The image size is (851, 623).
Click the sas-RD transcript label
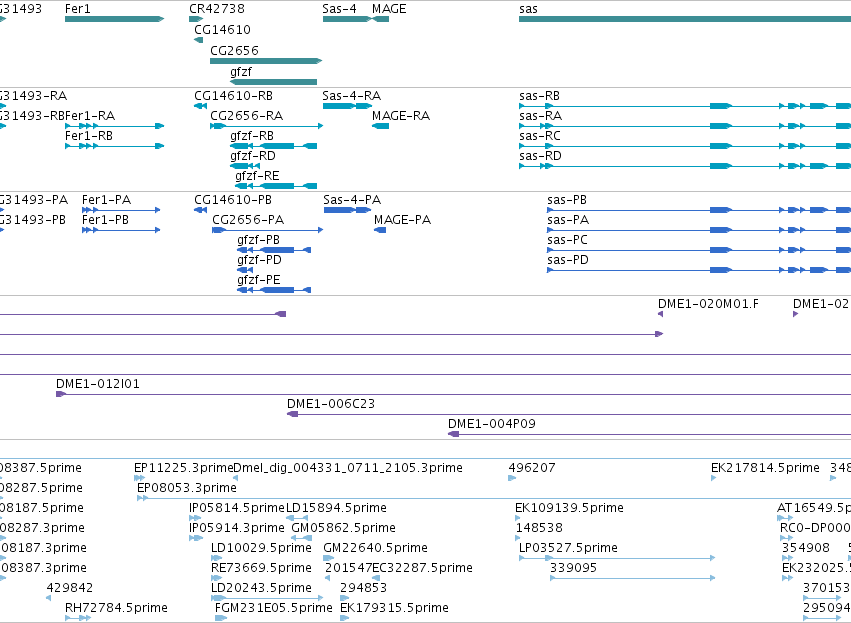click(x=541, y=156)
